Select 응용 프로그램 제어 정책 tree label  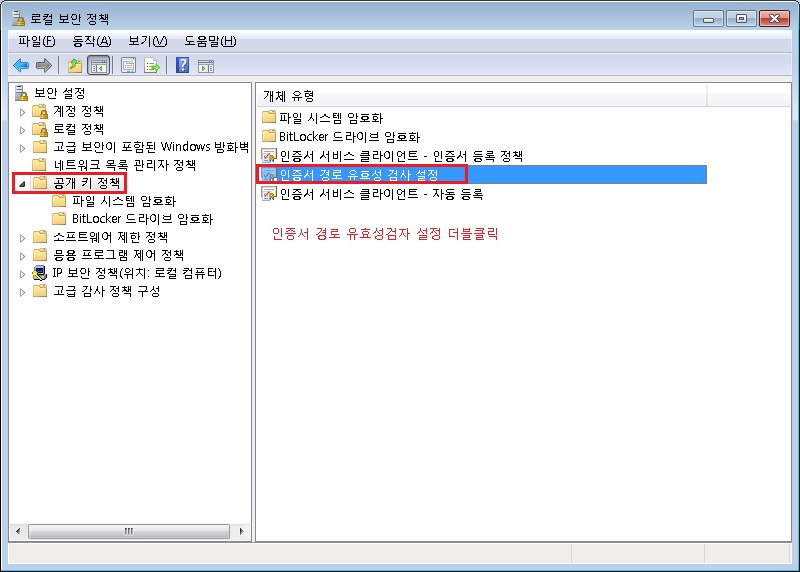pos(119,255)
